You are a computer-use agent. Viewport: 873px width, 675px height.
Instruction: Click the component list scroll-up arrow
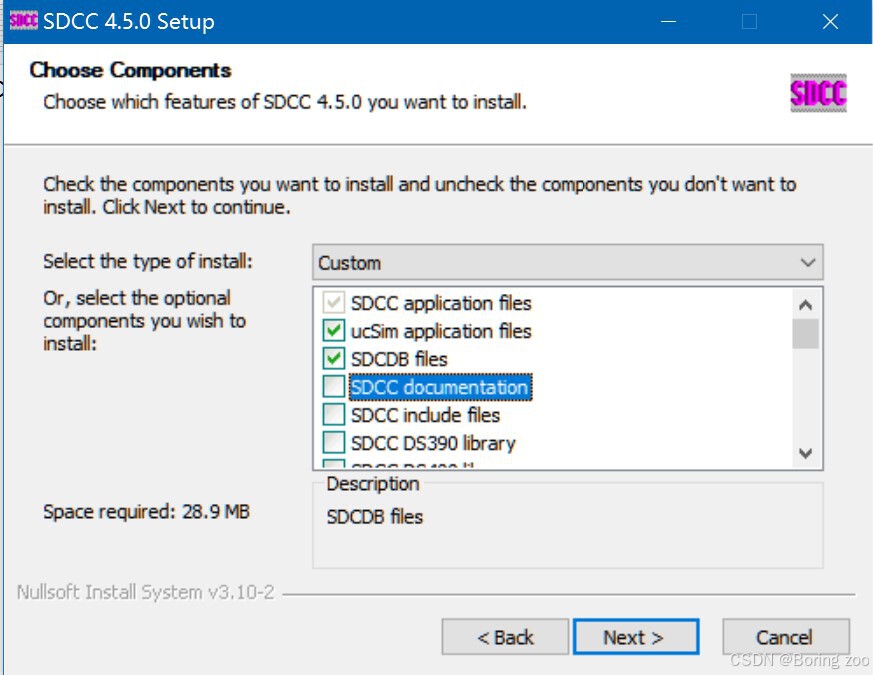point(805,305)
